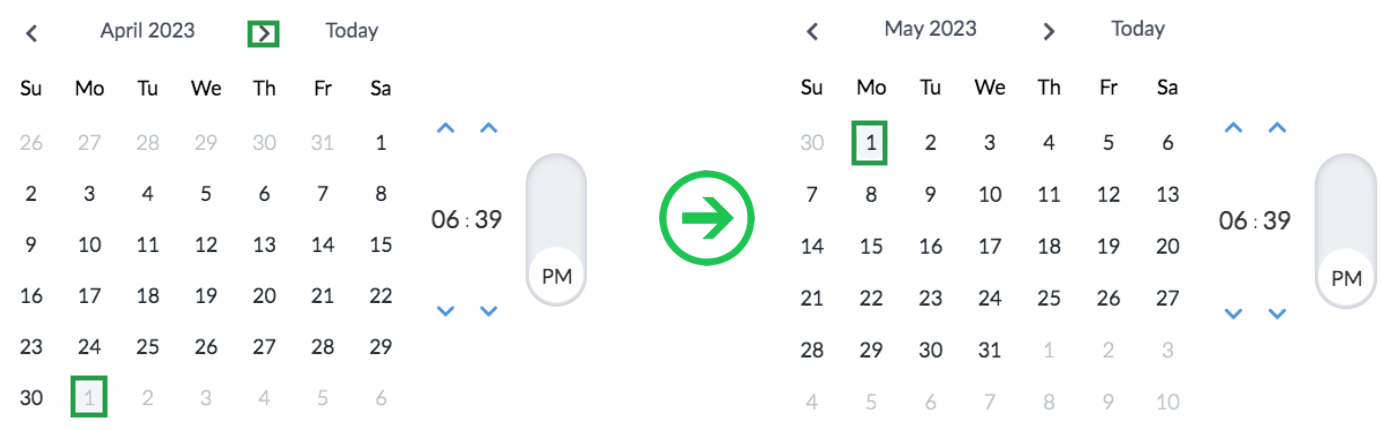Click the May 2023 month title
The height and width of the screenshot is (430, 1382).
(930, 29)
